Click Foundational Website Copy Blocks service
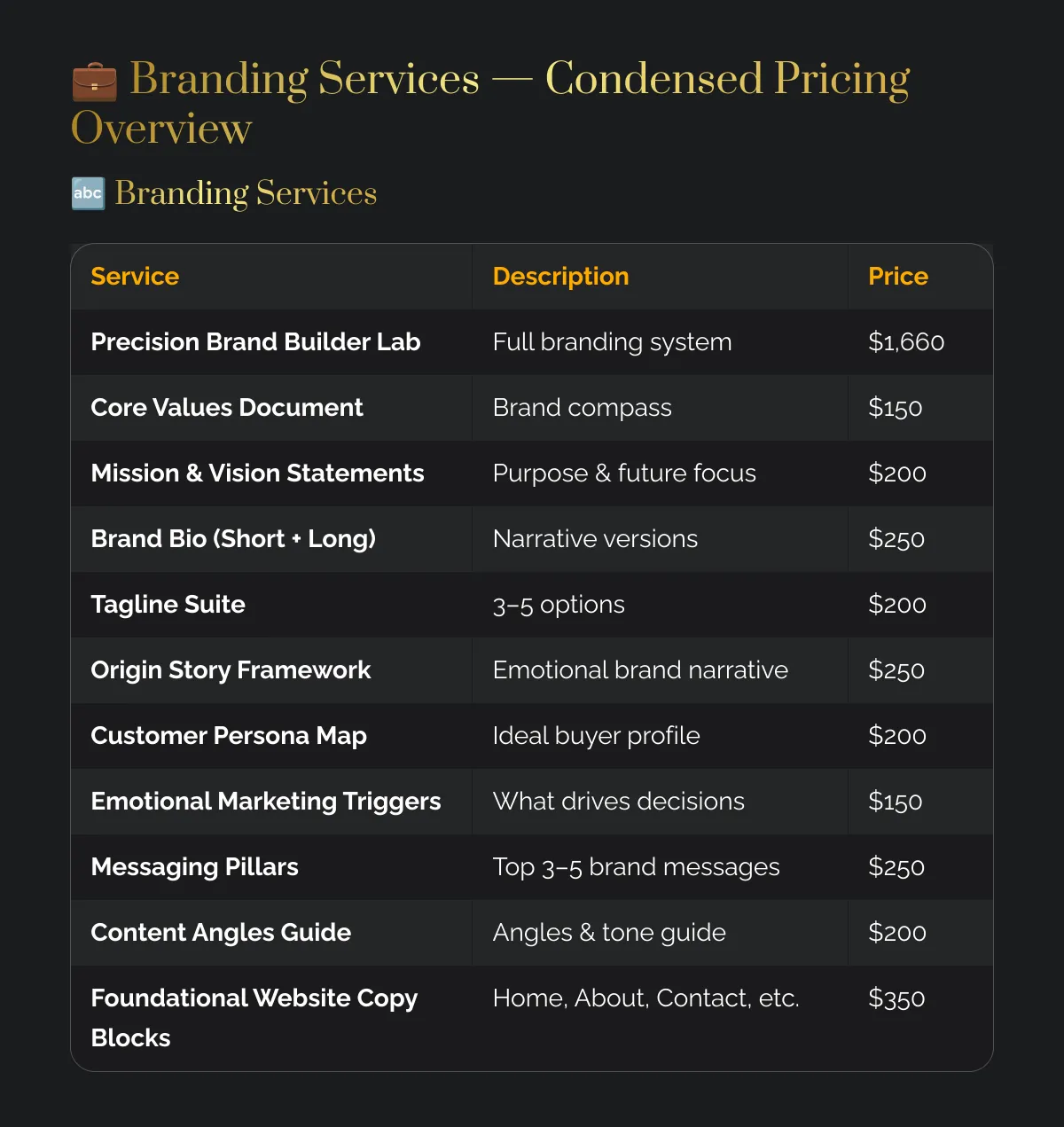 pos(254,1018)
